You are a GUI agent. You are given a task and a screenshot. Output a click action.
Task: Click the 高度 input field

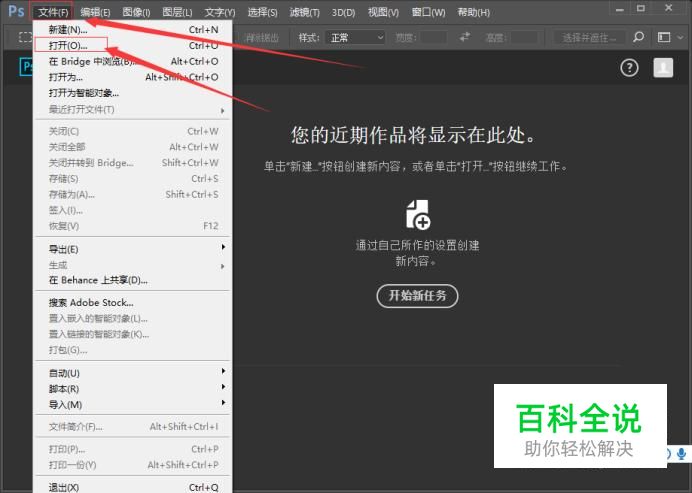pos(524,38)
